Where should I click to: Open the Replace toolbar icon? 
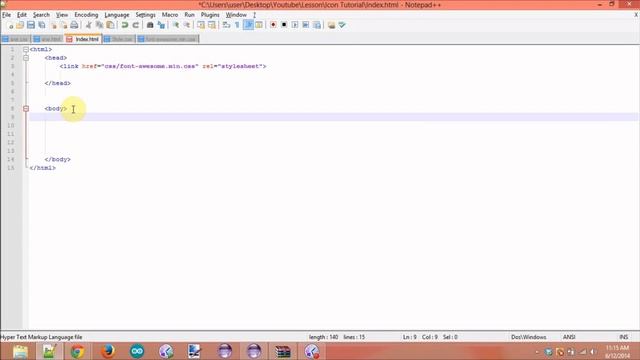click(161, 25)
